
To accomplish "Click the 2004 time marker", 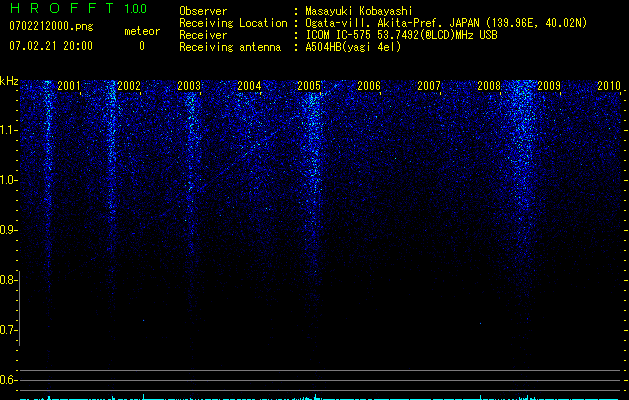I will tap(249, 85).
